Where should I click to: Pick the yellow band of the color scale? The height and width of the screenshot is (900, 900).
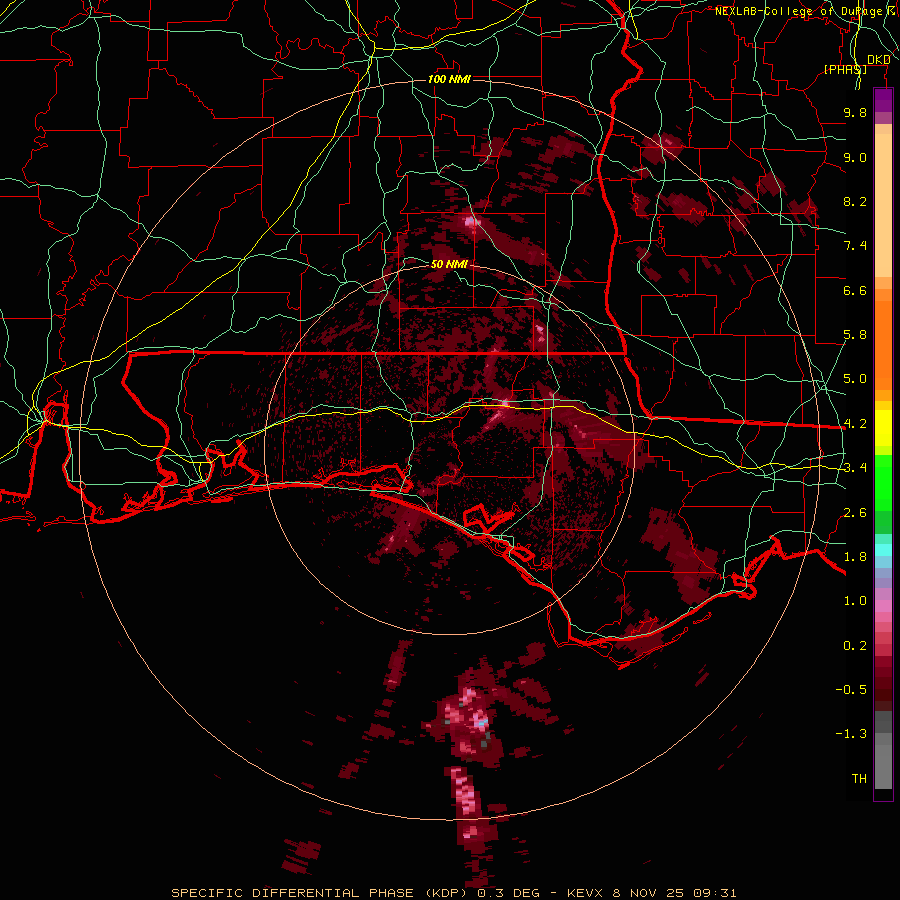[883, 428]
